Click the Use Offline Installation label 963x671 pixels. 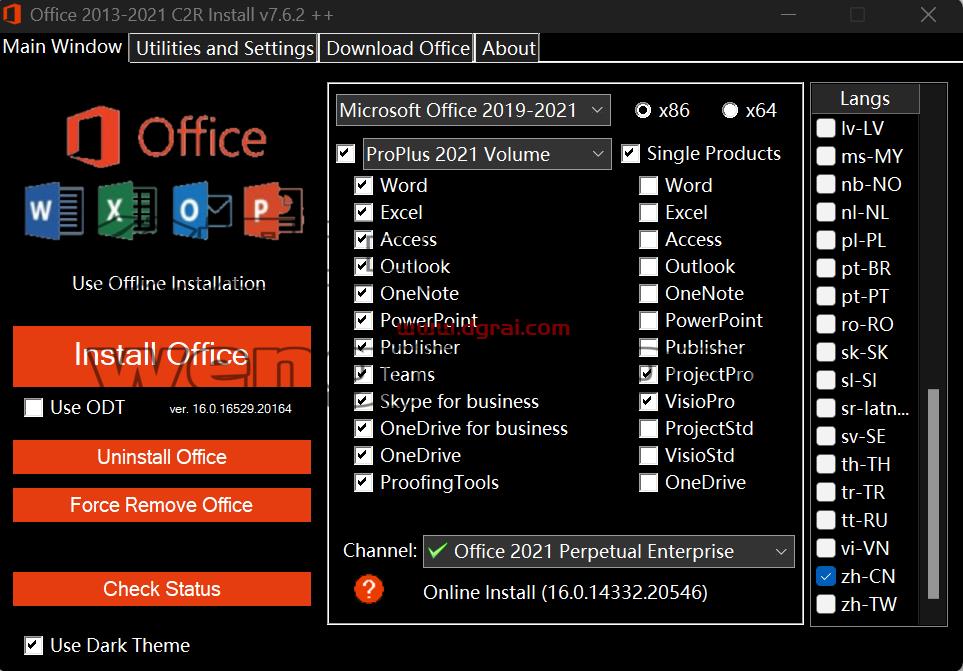[x=169, y=284]
